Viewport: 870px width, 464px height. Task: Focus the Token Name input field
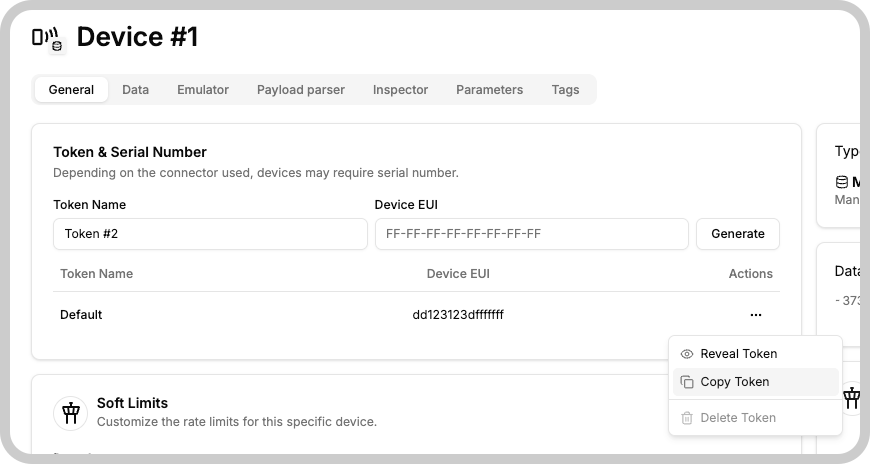(x=210, y=234)
